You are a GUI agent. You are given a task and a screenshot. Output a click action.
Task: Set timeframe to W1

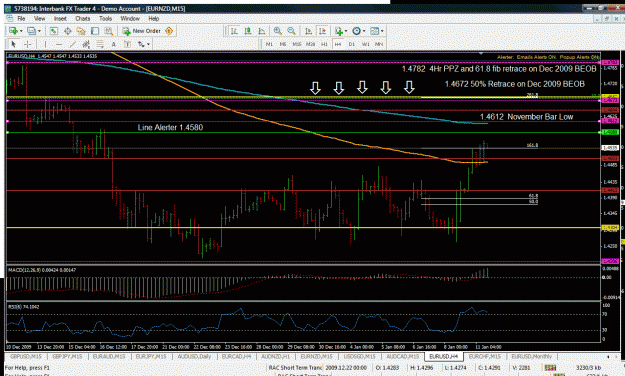(366, 44)
